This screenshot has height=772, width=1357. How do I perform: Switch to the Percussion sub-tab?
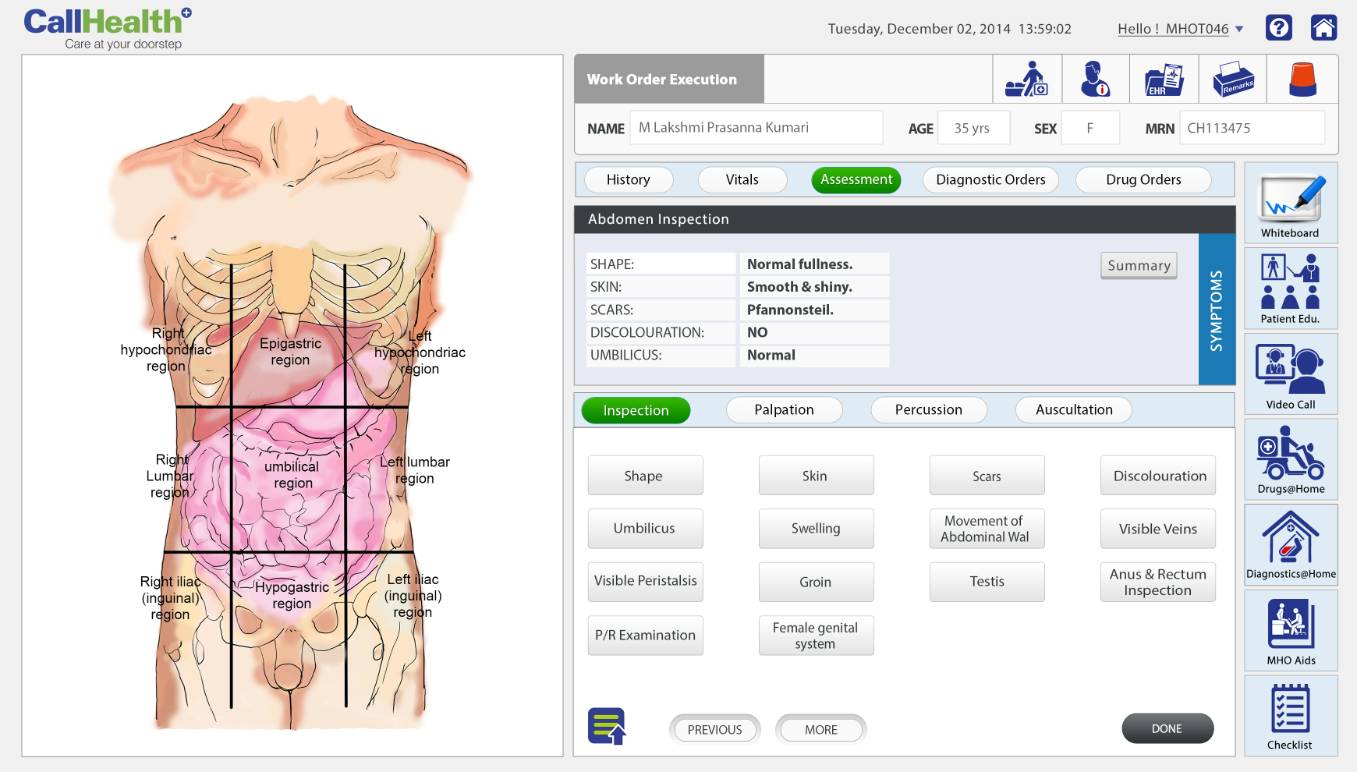tap(929, 410)
